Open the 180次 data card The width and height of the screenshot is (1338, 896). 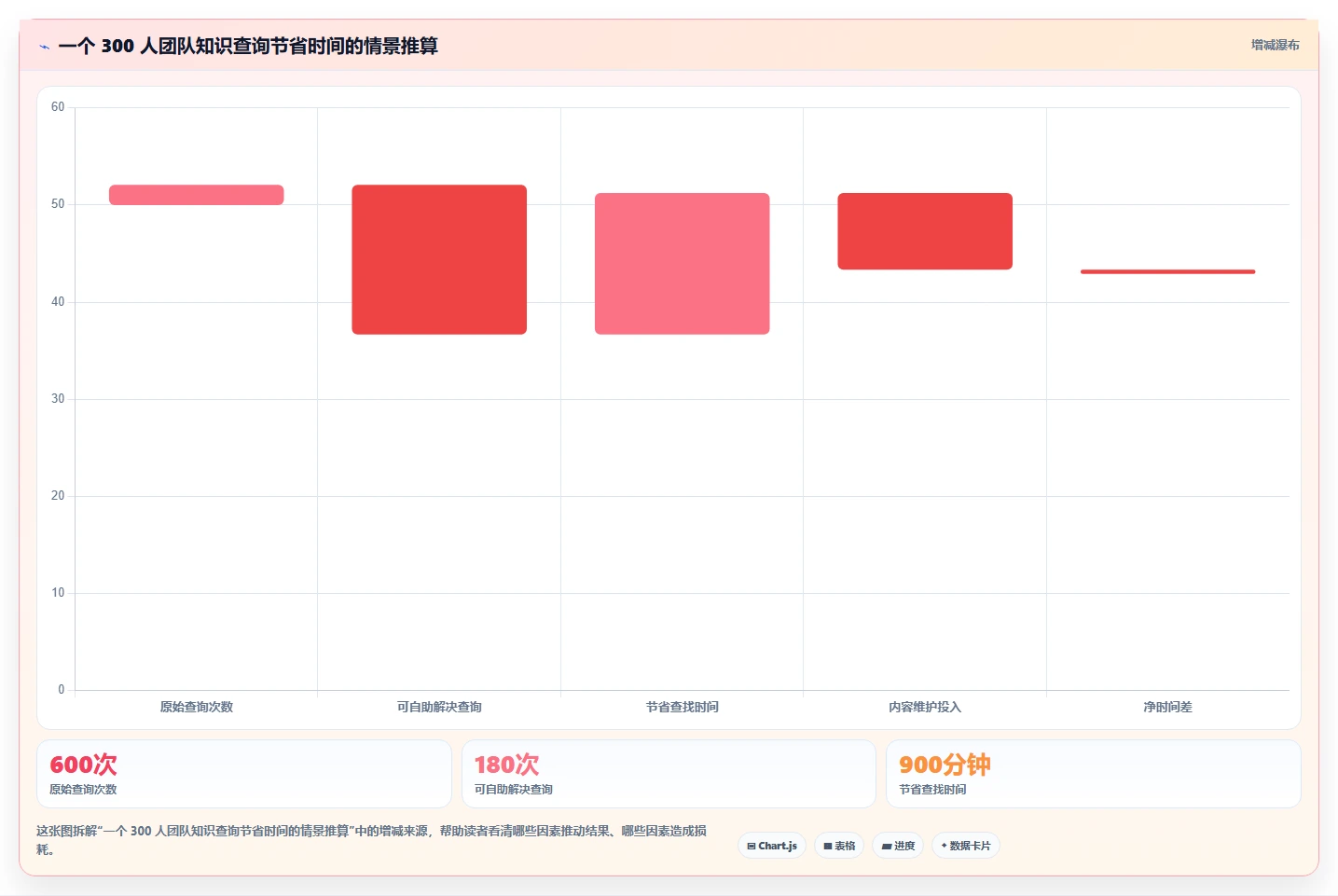coord(669,774)
